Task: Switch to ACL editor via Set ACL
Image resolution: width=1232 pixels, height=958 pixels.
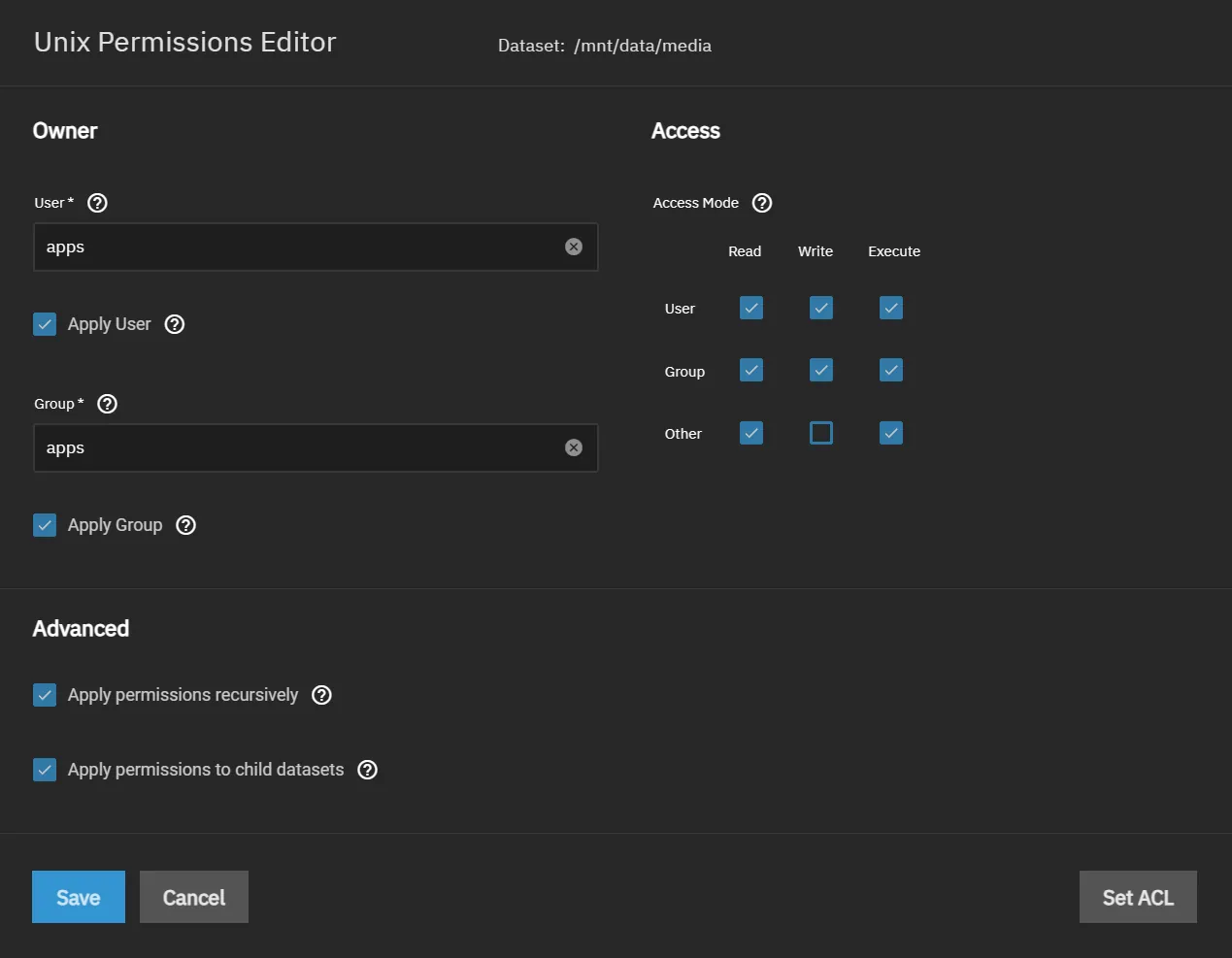Action: [1138, 897]
